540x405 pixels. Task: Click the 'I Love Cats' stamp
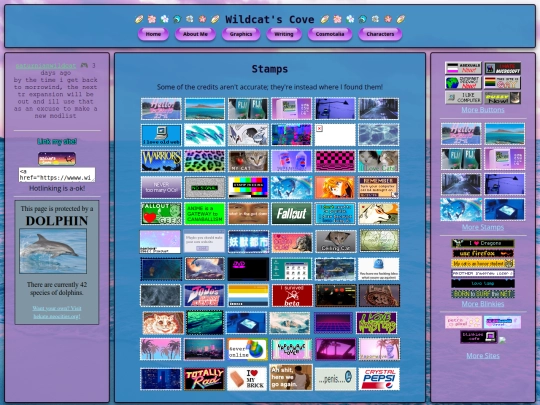pyautogui.click(x=378, y=161)
